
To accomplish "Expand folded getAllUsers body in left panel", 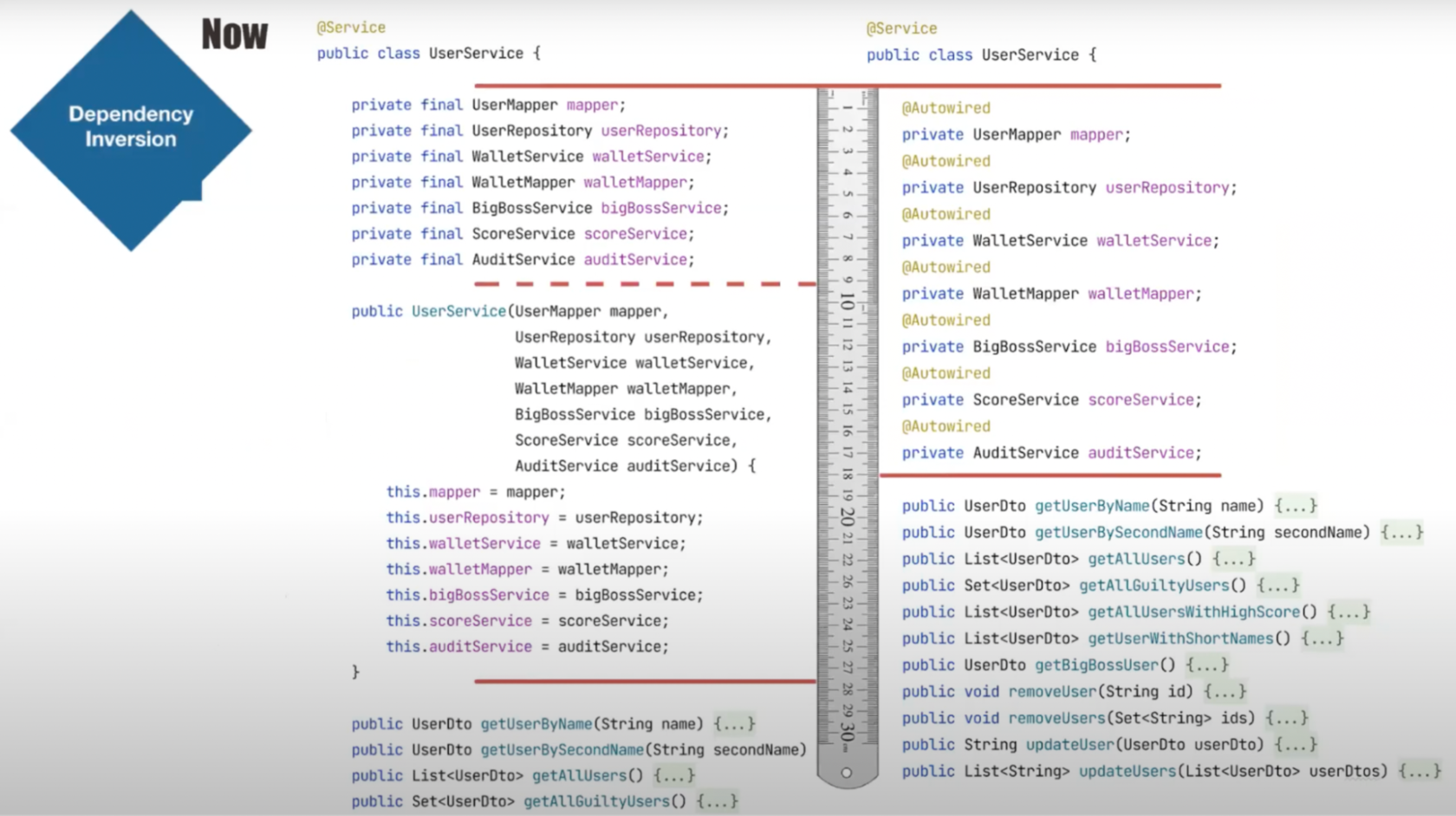I will 673,776.
